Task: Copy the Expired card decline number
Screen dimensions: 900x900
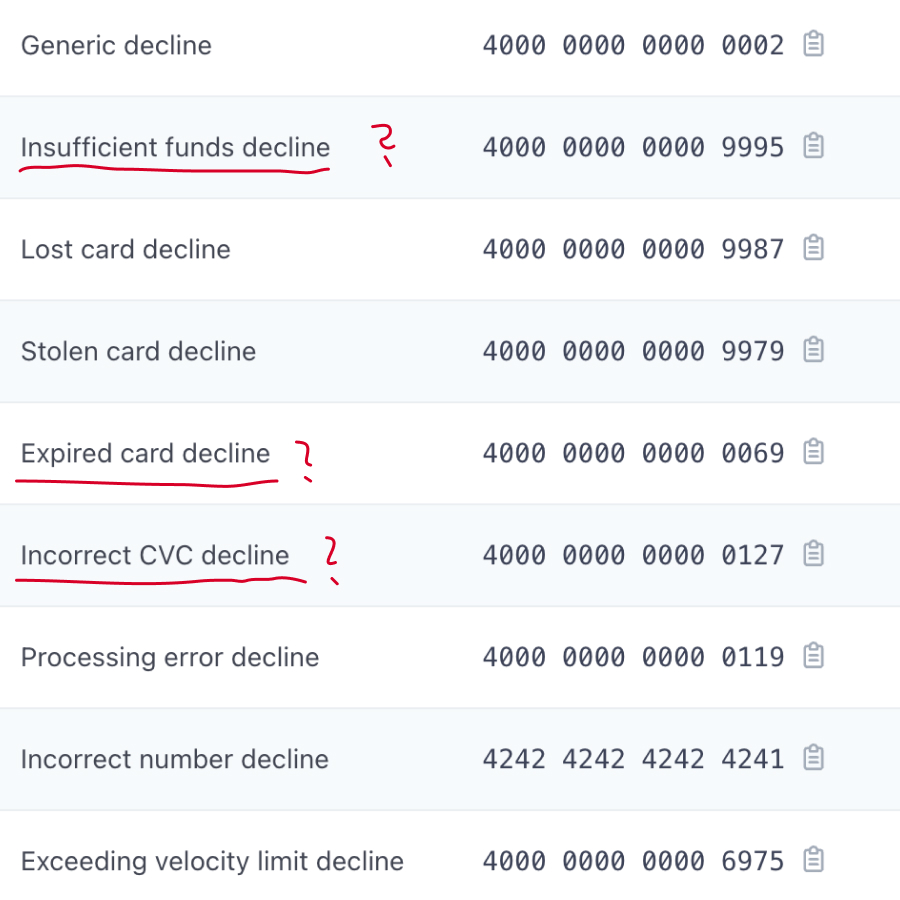Action: pyautogui.click(x=814, y=453)
